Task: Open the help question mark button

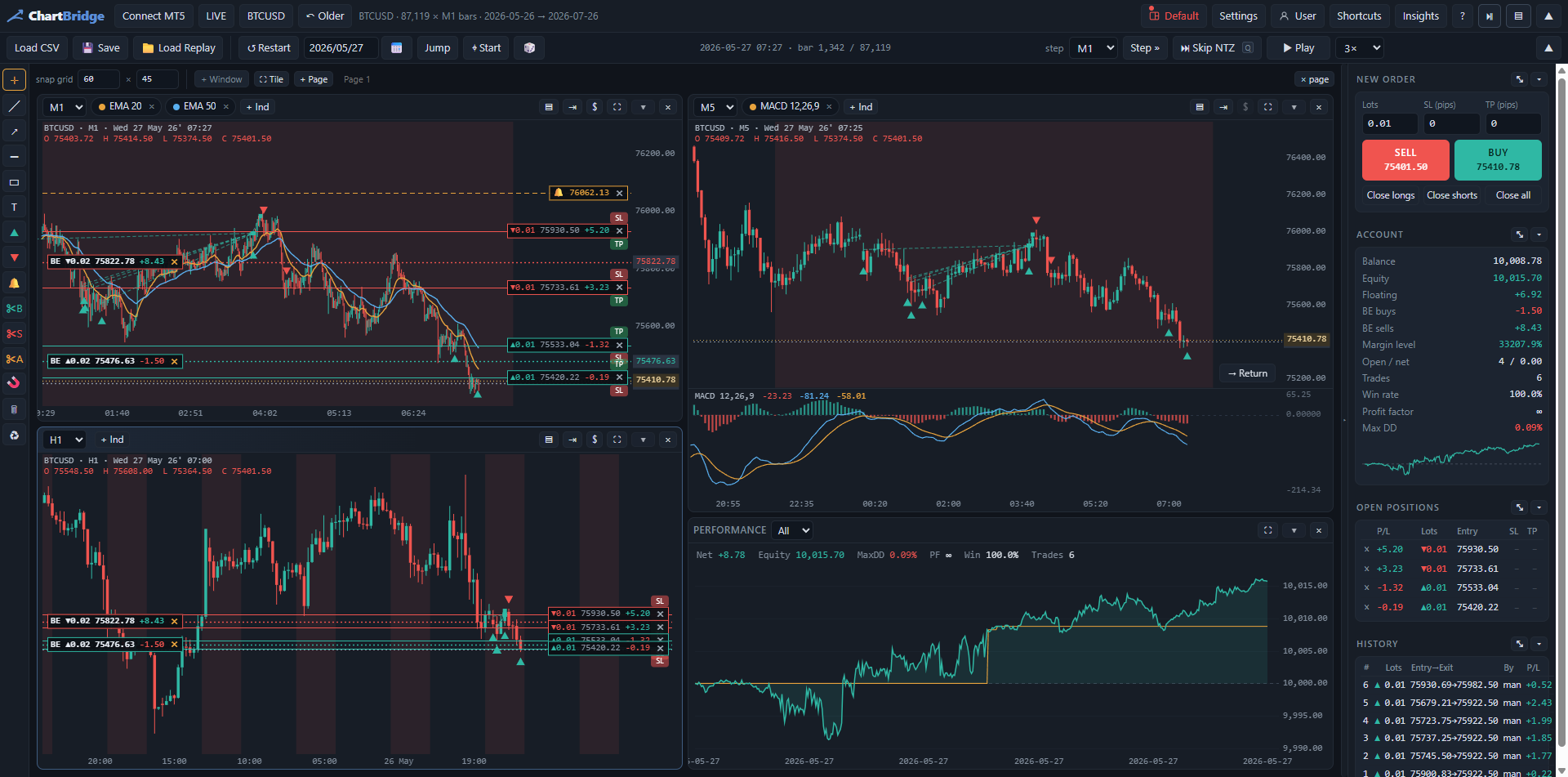Action: click(x=1463, y=16)
